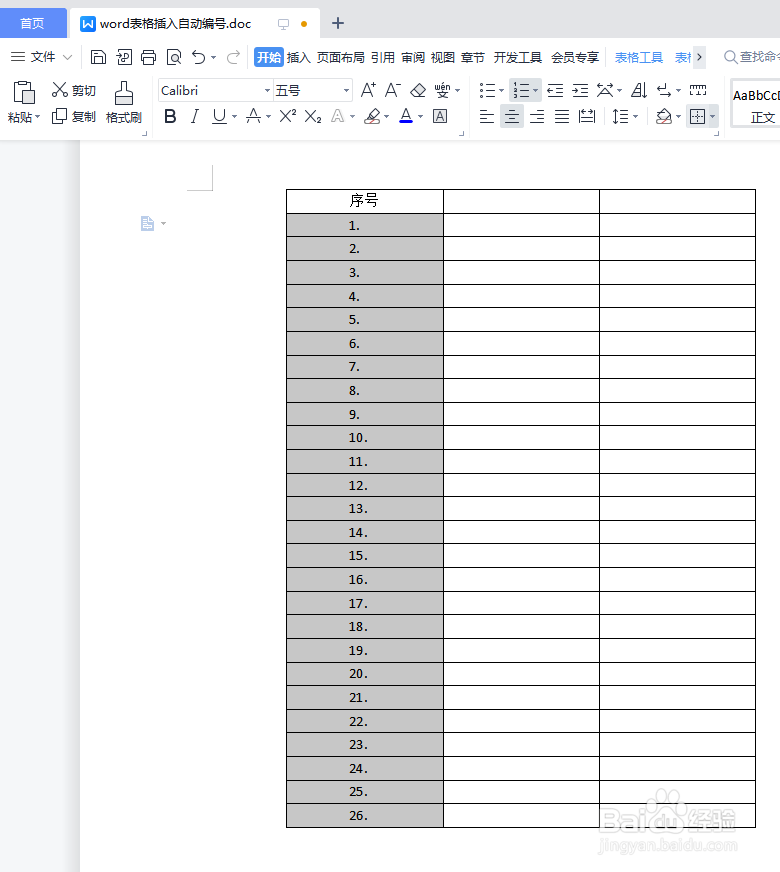Open the 表格工具 tab
The height and width of the screenshot is (872, 780).
(x=638, y=57)
